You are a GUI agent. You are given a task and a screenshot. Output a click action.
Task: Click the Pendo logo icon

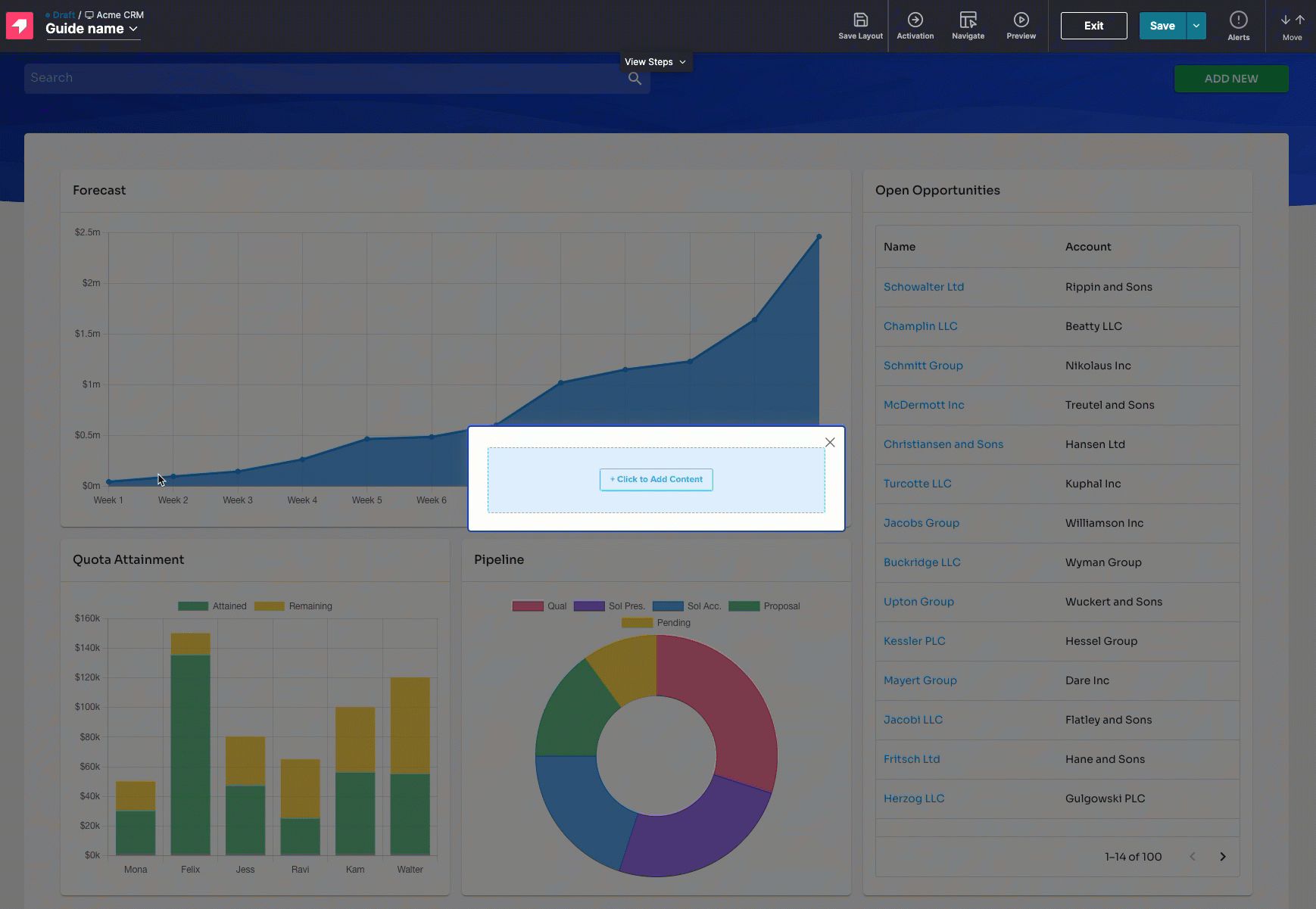click(x=20, y=26)
